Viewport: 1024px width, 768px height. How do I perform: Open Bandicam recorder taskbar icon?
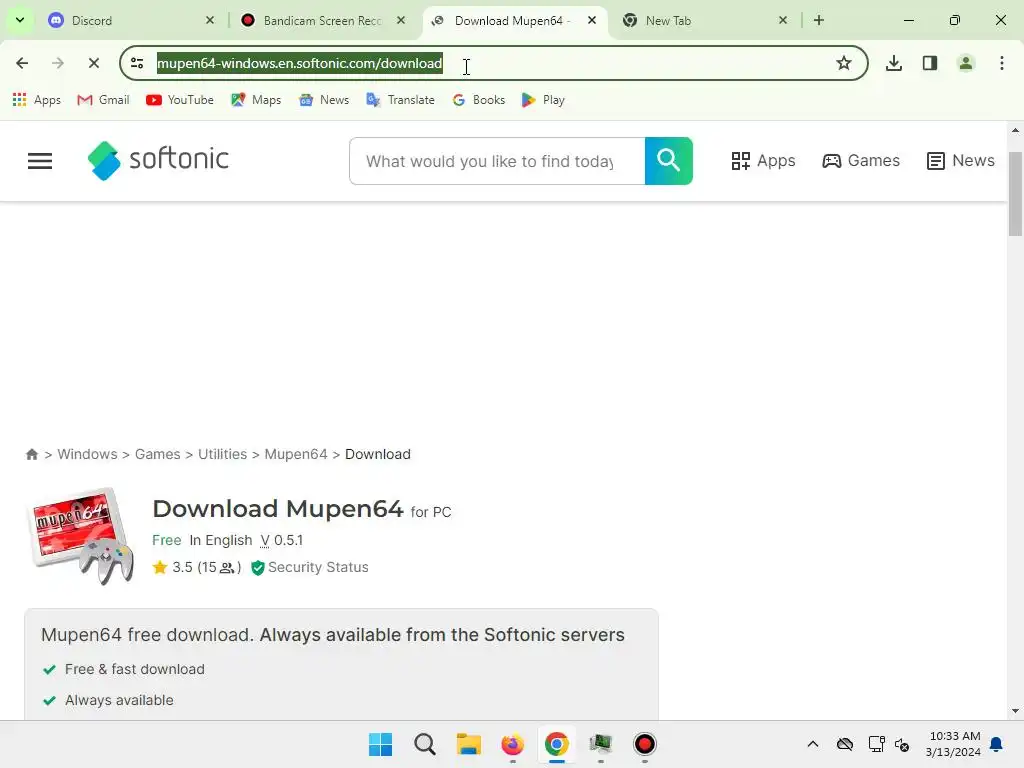coord(645,744)
